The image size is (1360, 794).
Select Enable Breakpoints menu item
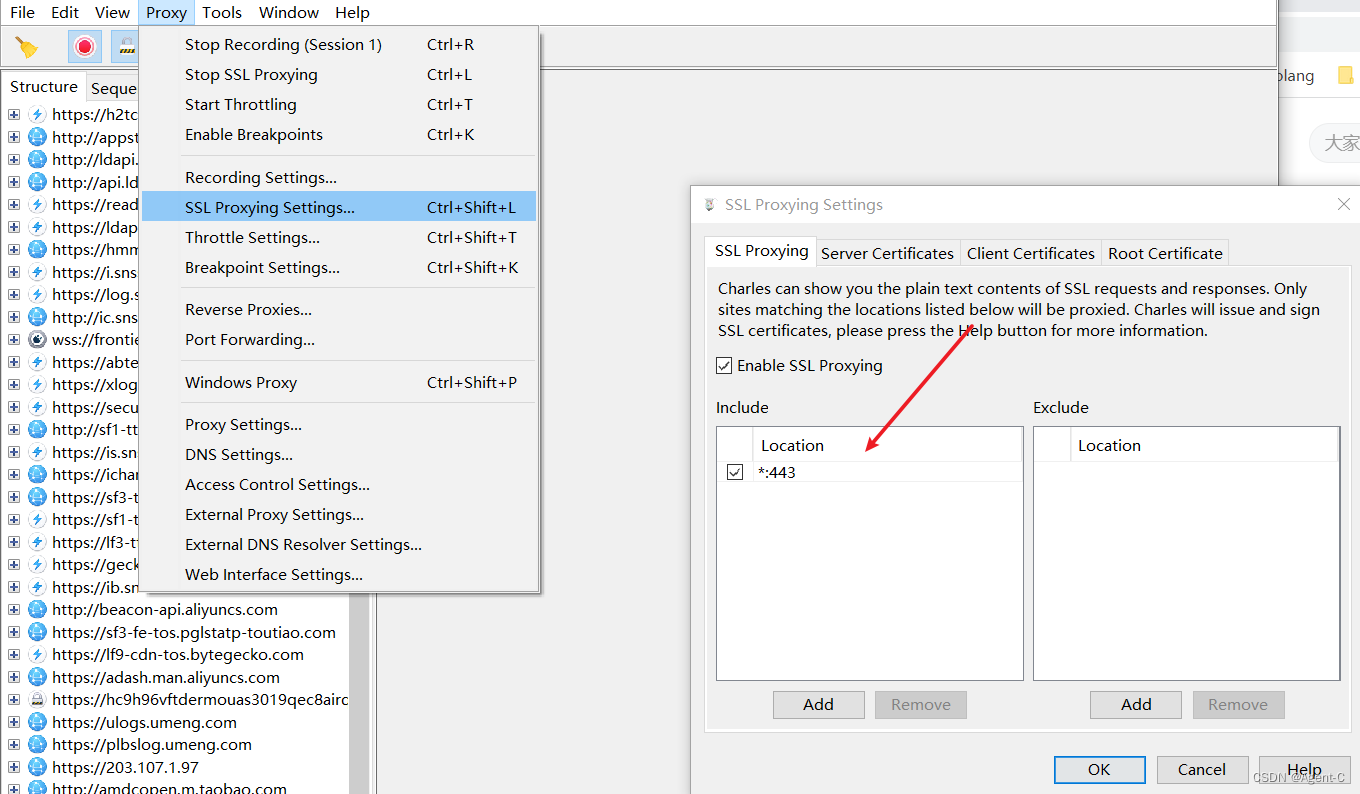pyautogui.click(x=339, y=134)
